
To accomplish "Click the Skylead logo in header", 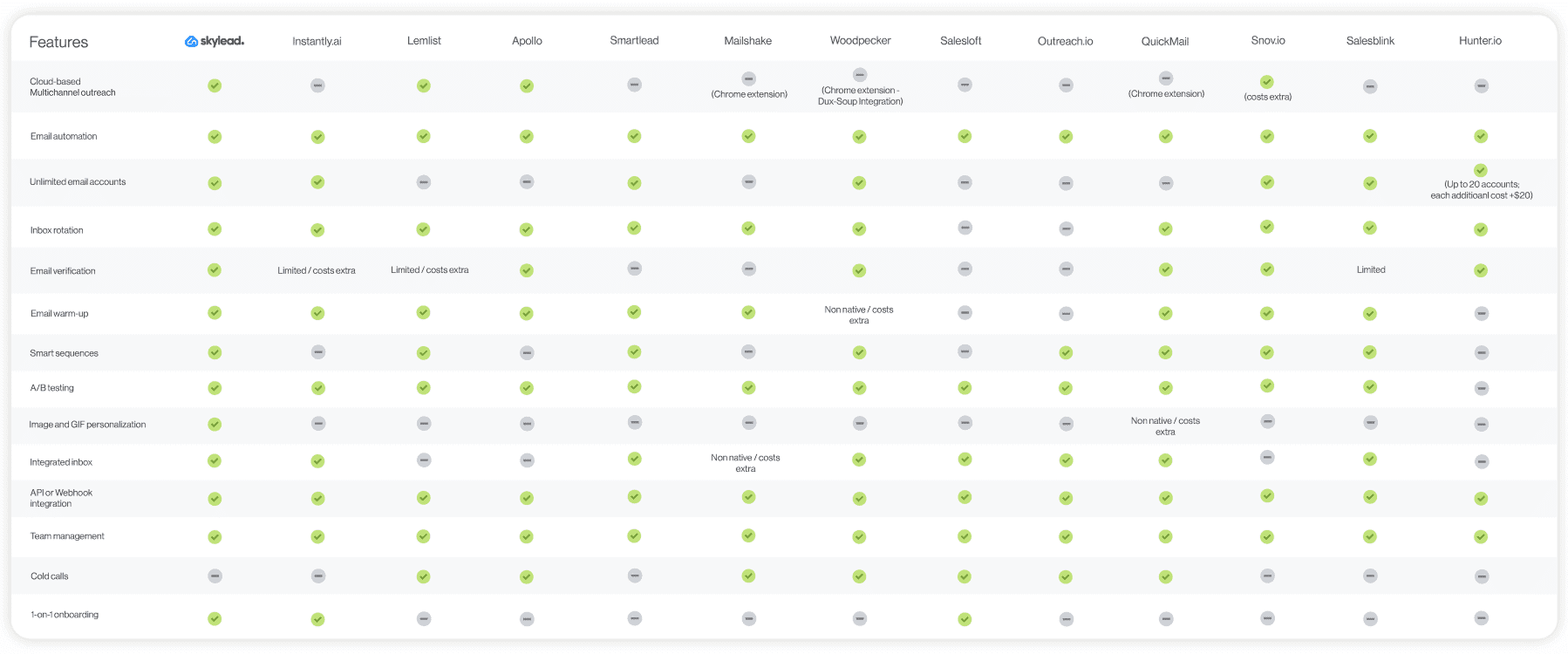I will (215, 41).
